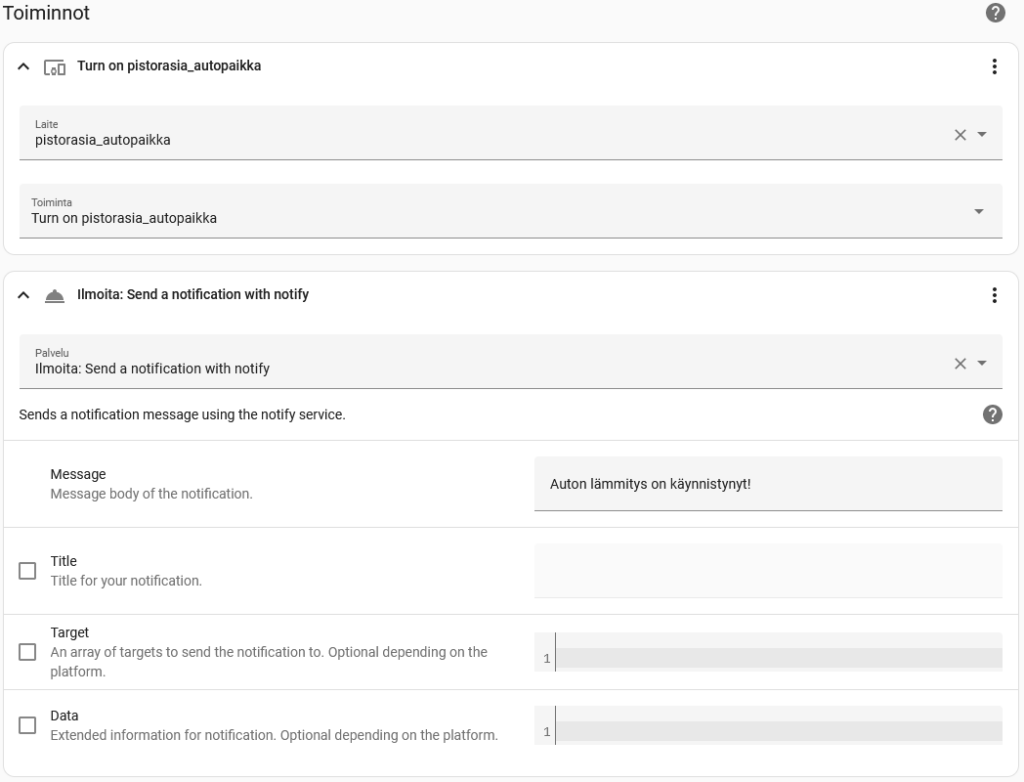This screenshot has height=782, width=1024.
Task: Edit the Message text field
Action: 768,483
